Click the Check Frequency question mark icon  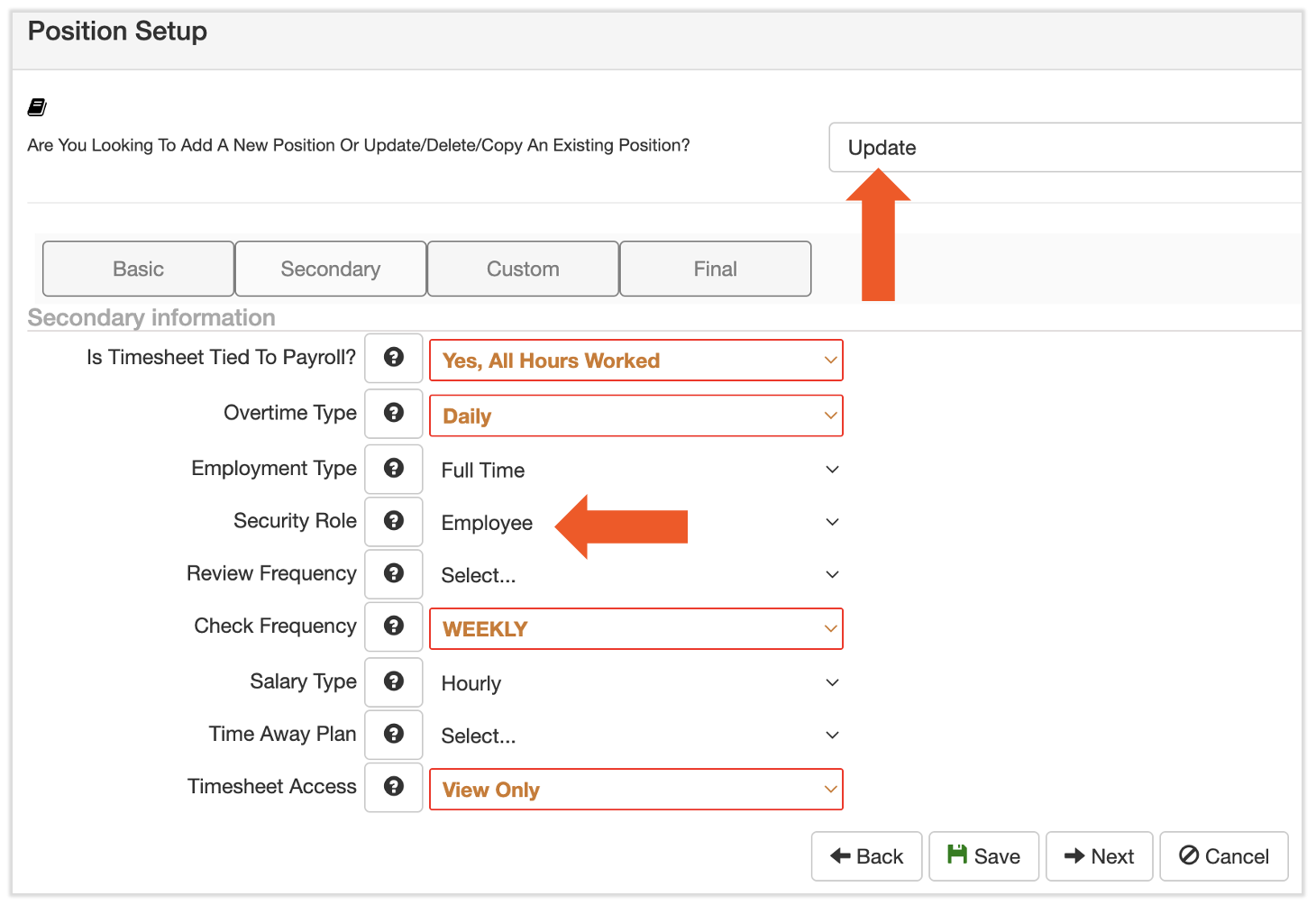coord(394,626)
